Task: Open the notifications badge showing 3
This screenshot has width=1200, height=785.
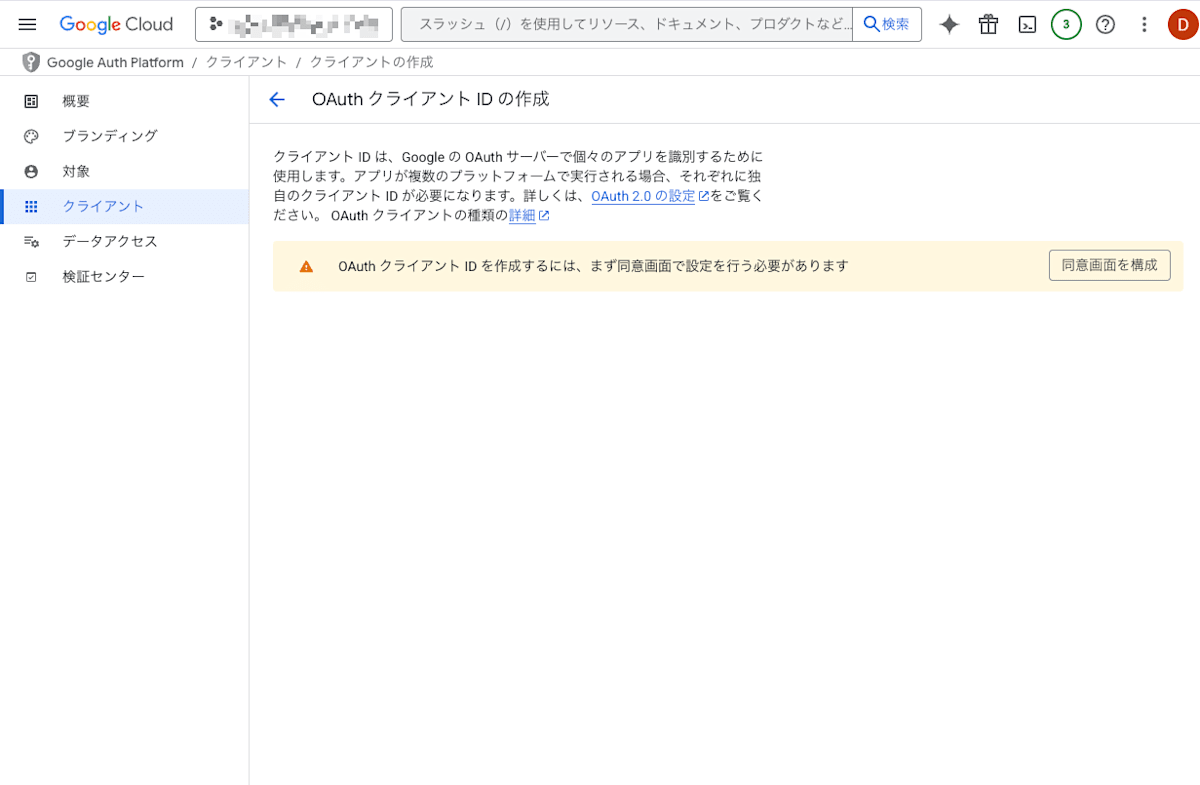Action: pos(1066,25)
